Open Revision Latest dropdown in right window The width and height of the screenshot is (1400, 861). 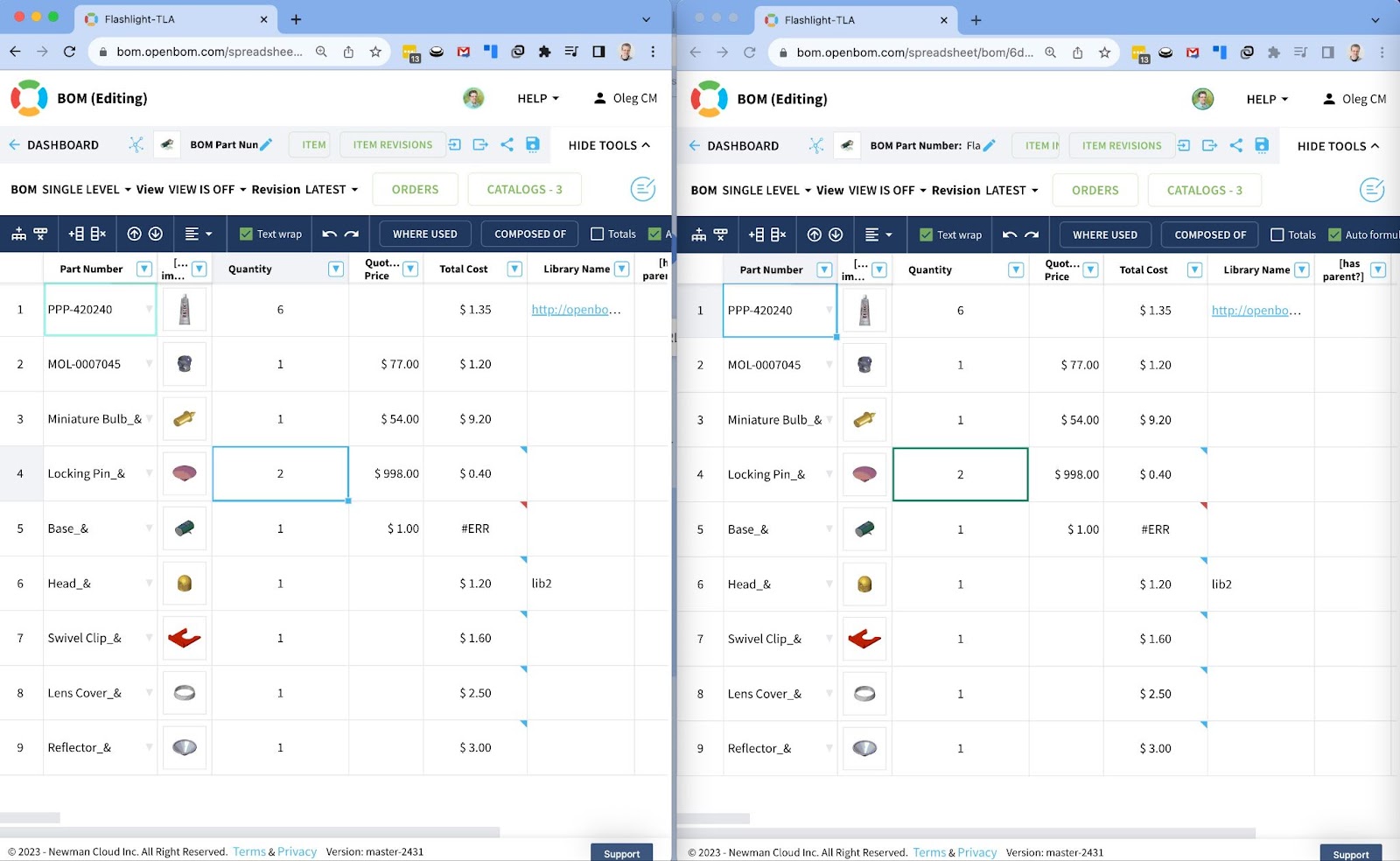click(984, 190)
